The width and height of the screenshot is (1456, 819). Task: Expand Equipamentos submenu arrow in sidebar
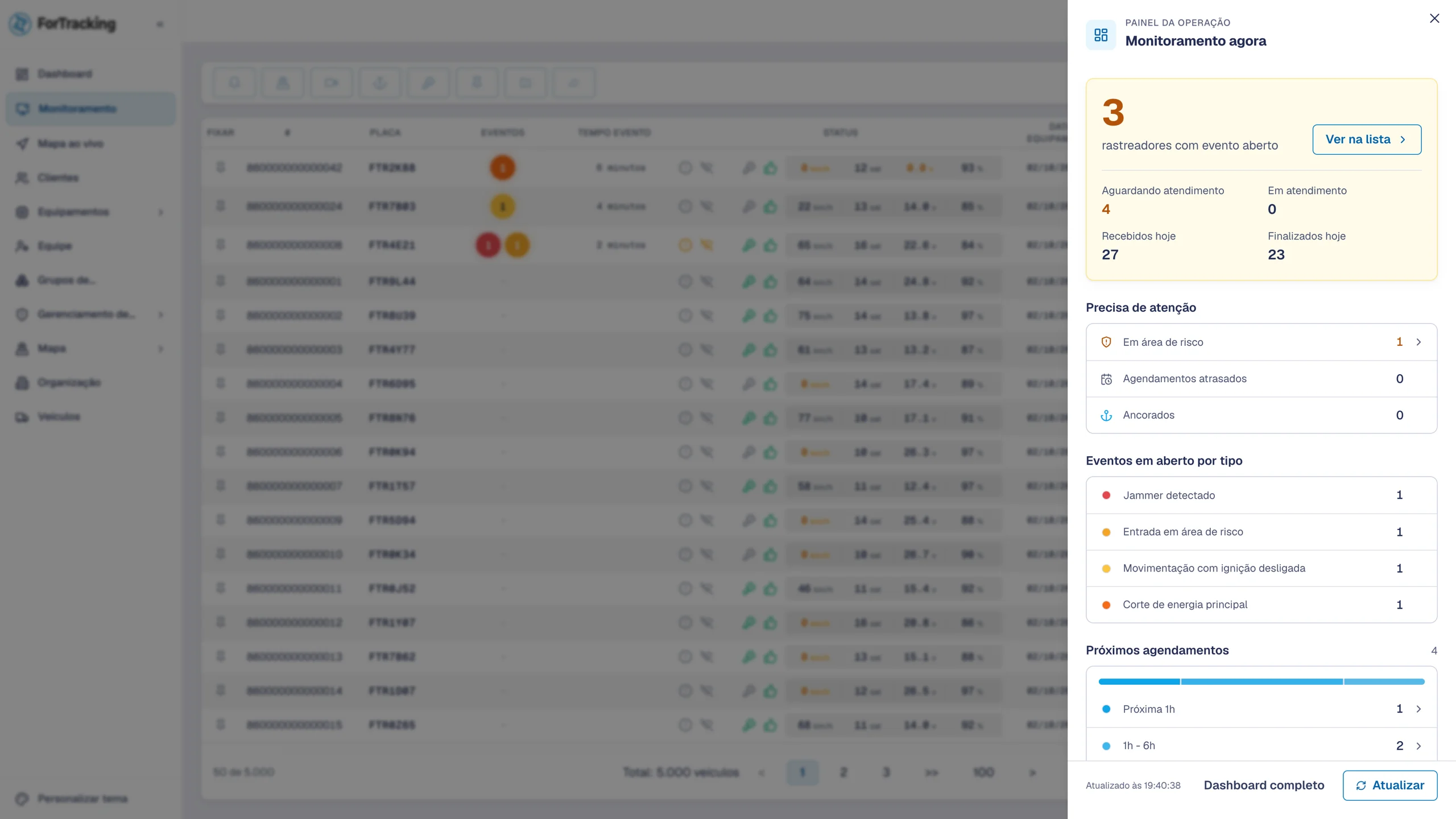tap(160, 212)
